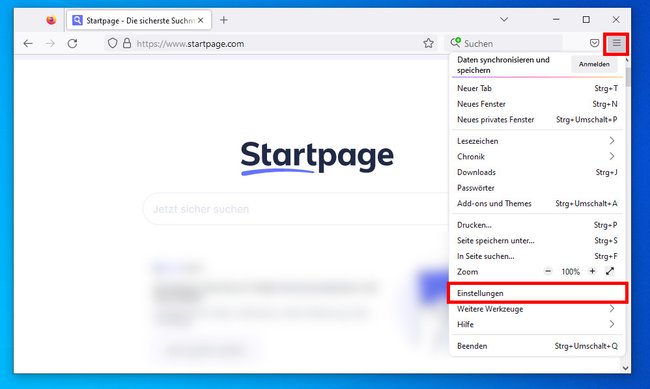Close the Firefox window
The image size is (650, 389).
[616, 19]
